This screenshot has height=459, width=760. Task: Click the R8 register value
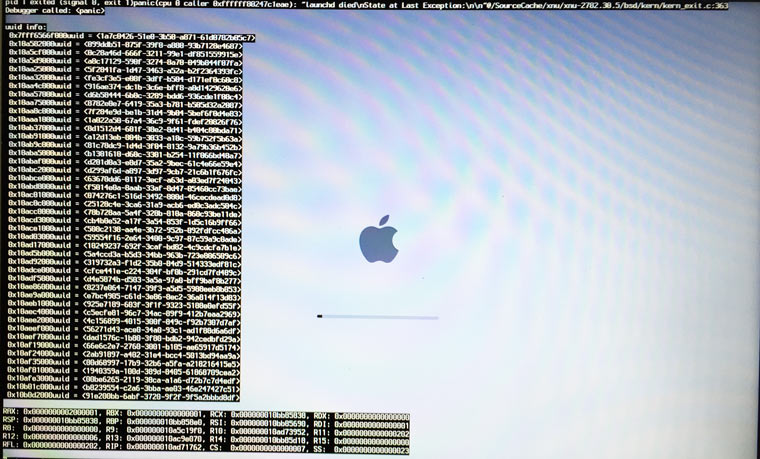point(62,429)
